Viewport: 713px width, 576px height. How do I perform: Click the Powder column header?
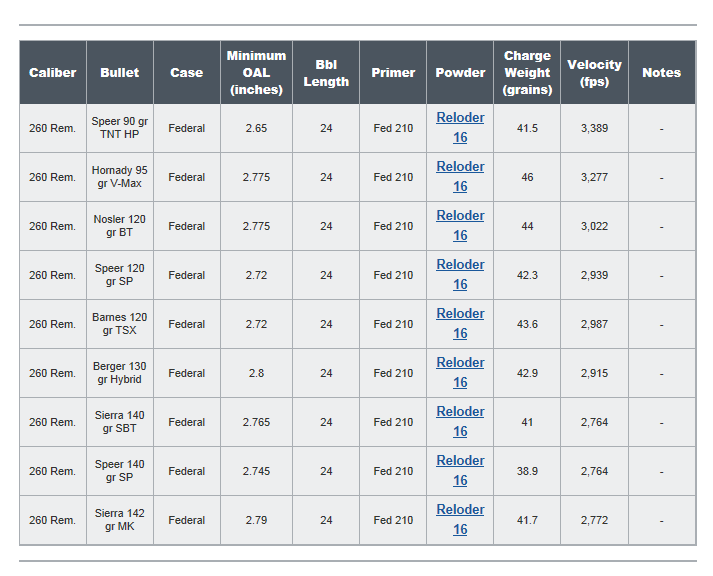click(x=460, y=73)
